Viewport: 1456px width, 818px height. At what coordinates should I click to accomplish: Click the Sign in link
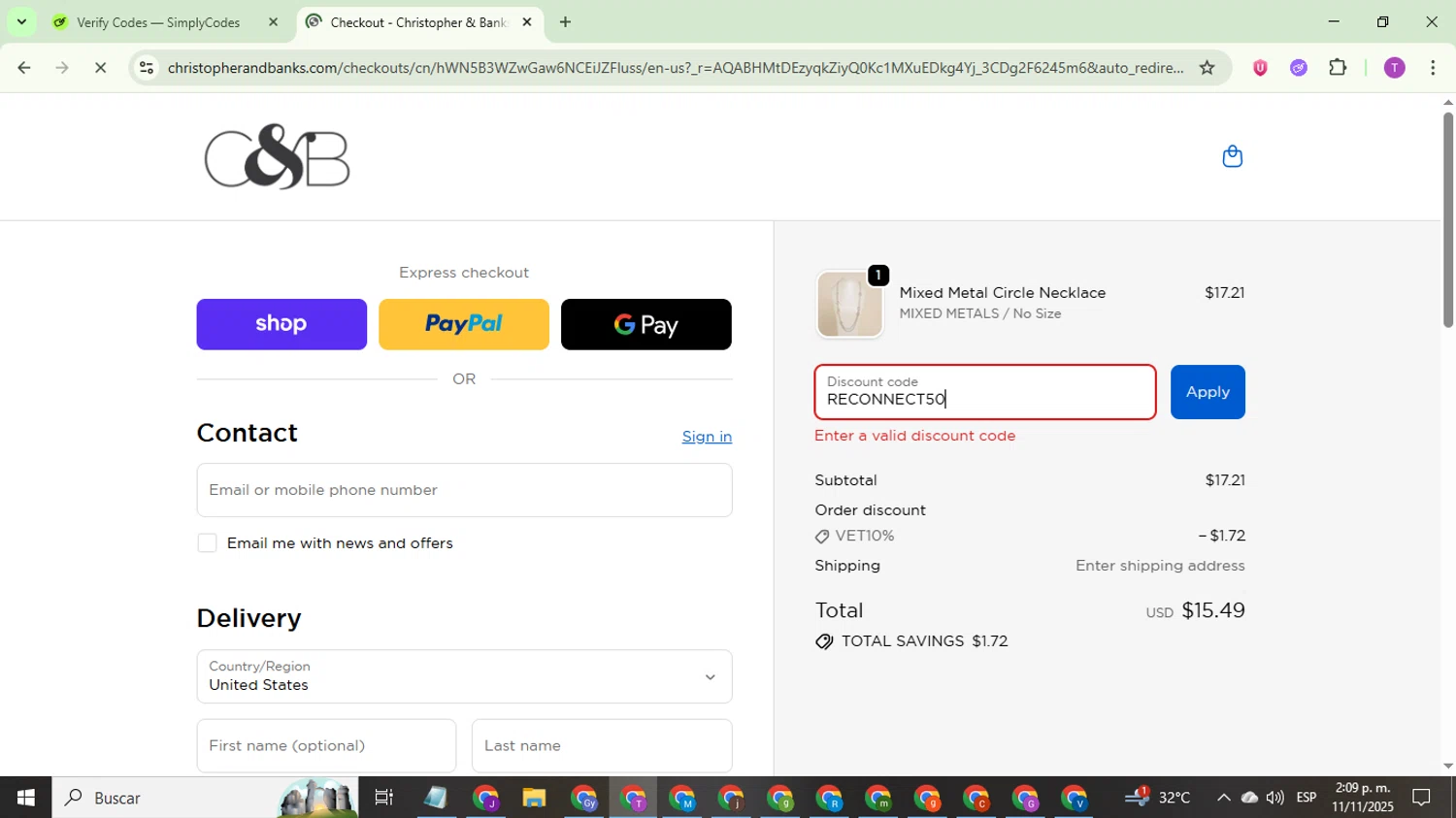[707, 437]
